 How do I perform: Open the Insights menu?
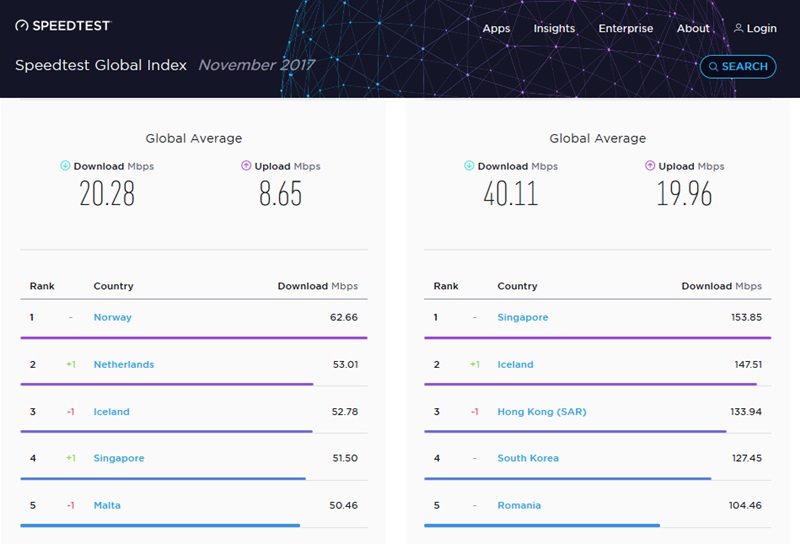tap(554, 29)
